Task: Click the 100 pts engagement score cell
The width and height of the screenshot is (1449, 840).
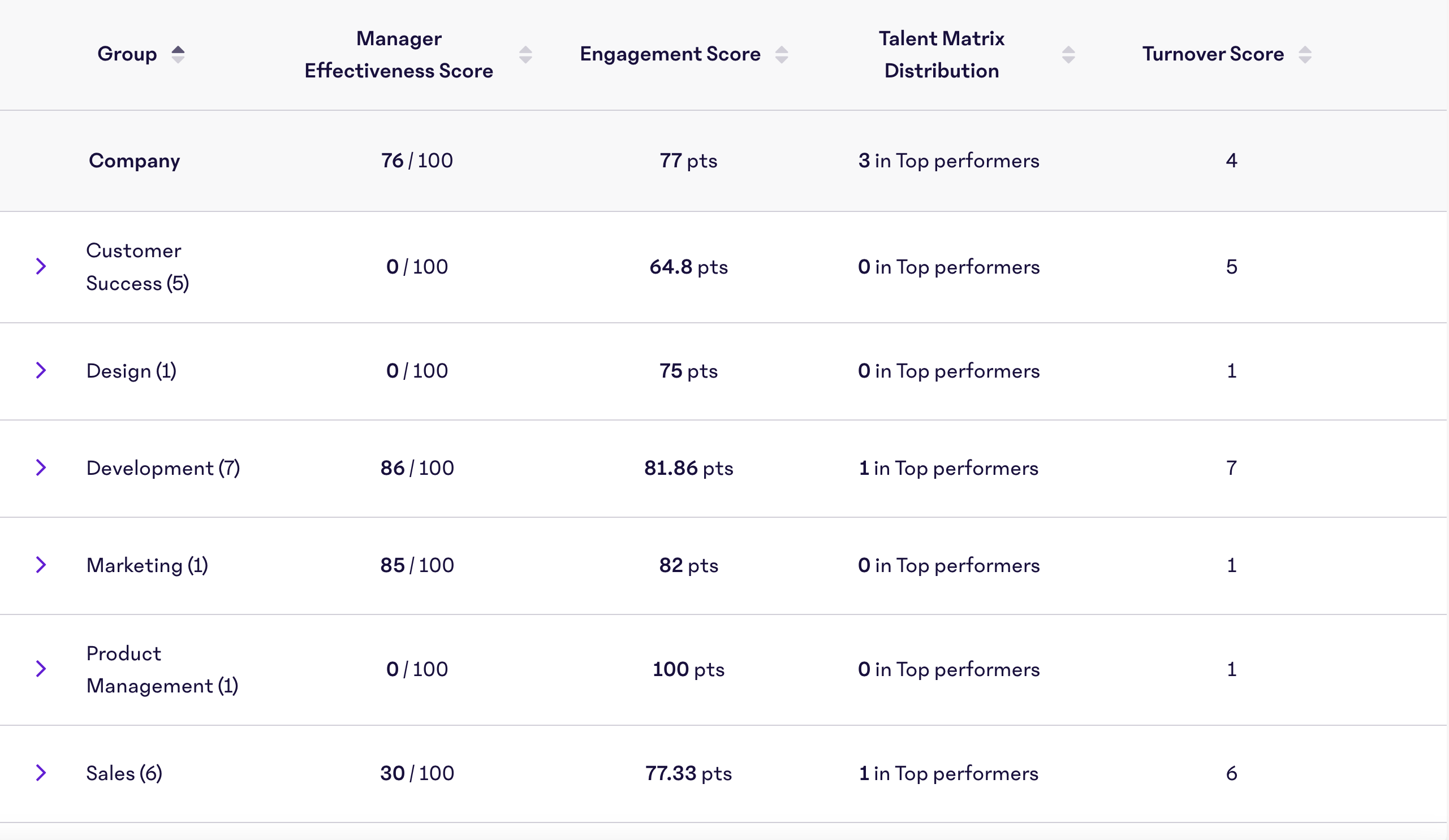Action: pos(688,669)
